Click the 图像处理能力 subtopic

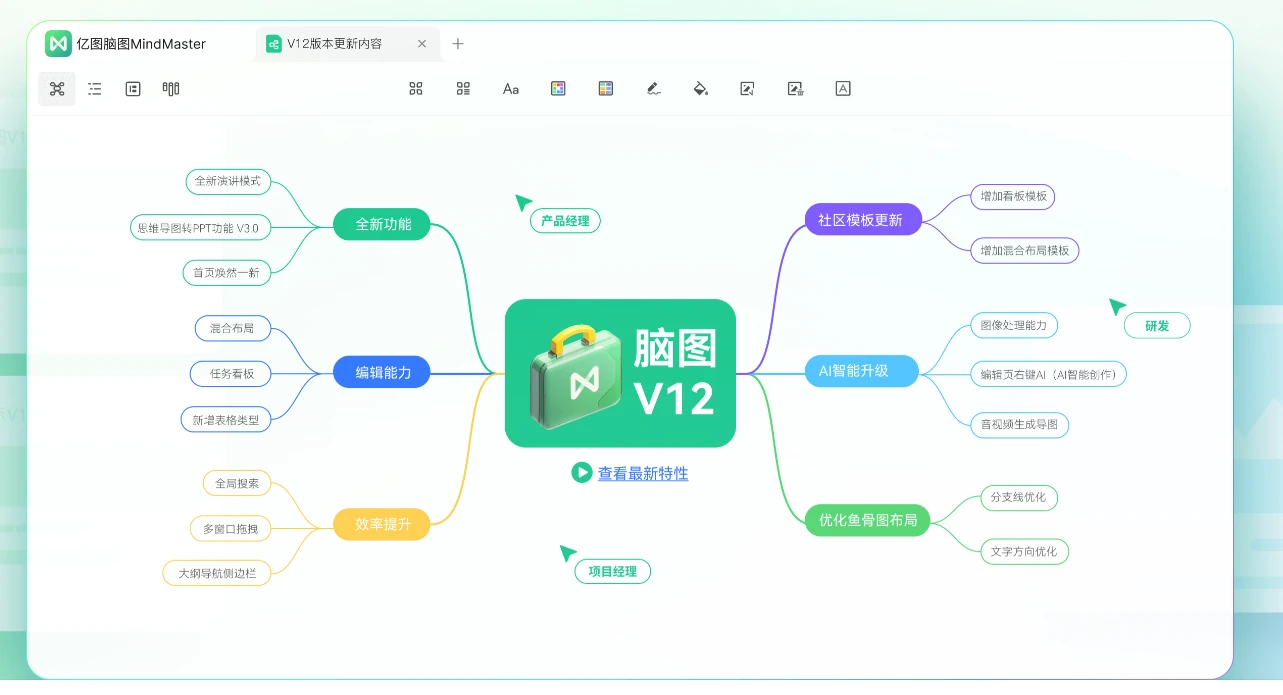(x=1014, y=325)
